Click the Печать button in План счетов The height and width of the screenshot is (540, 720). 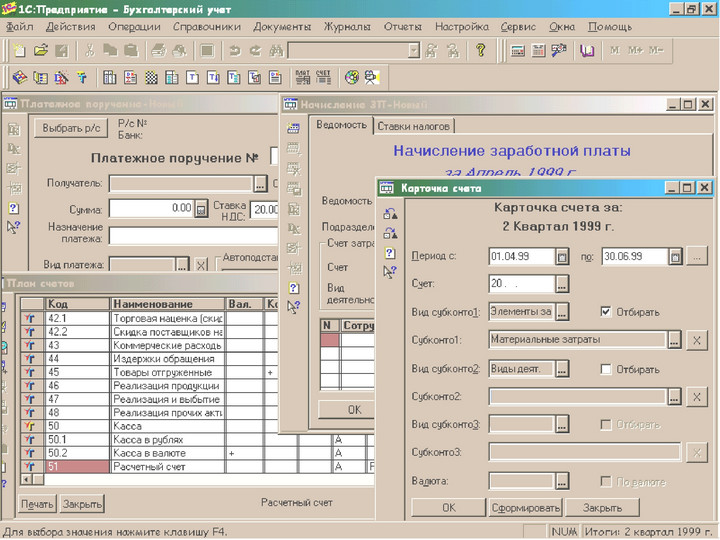[37, 504]
